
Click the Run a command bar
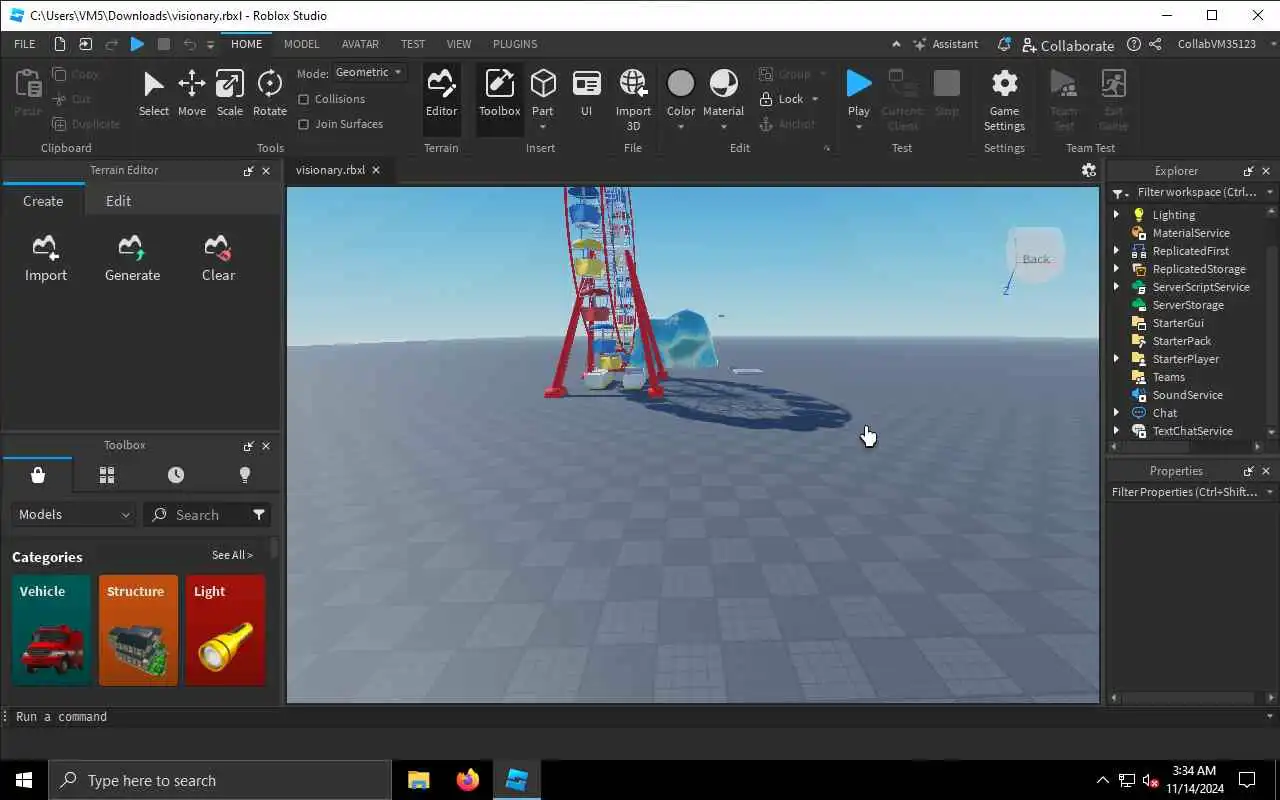coord(640,717)
